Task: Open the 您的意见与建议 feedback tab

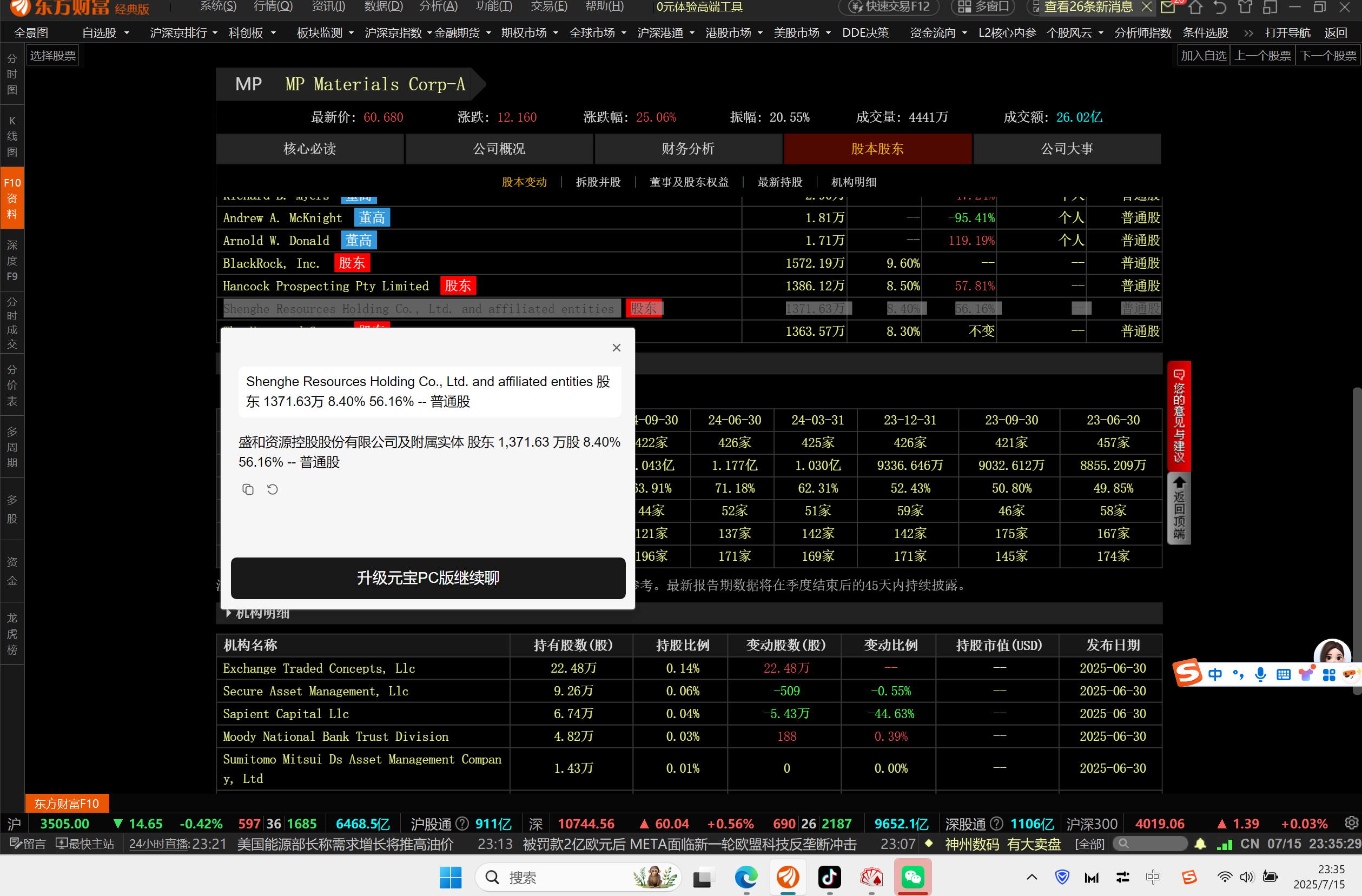Action: [1179, 416]
